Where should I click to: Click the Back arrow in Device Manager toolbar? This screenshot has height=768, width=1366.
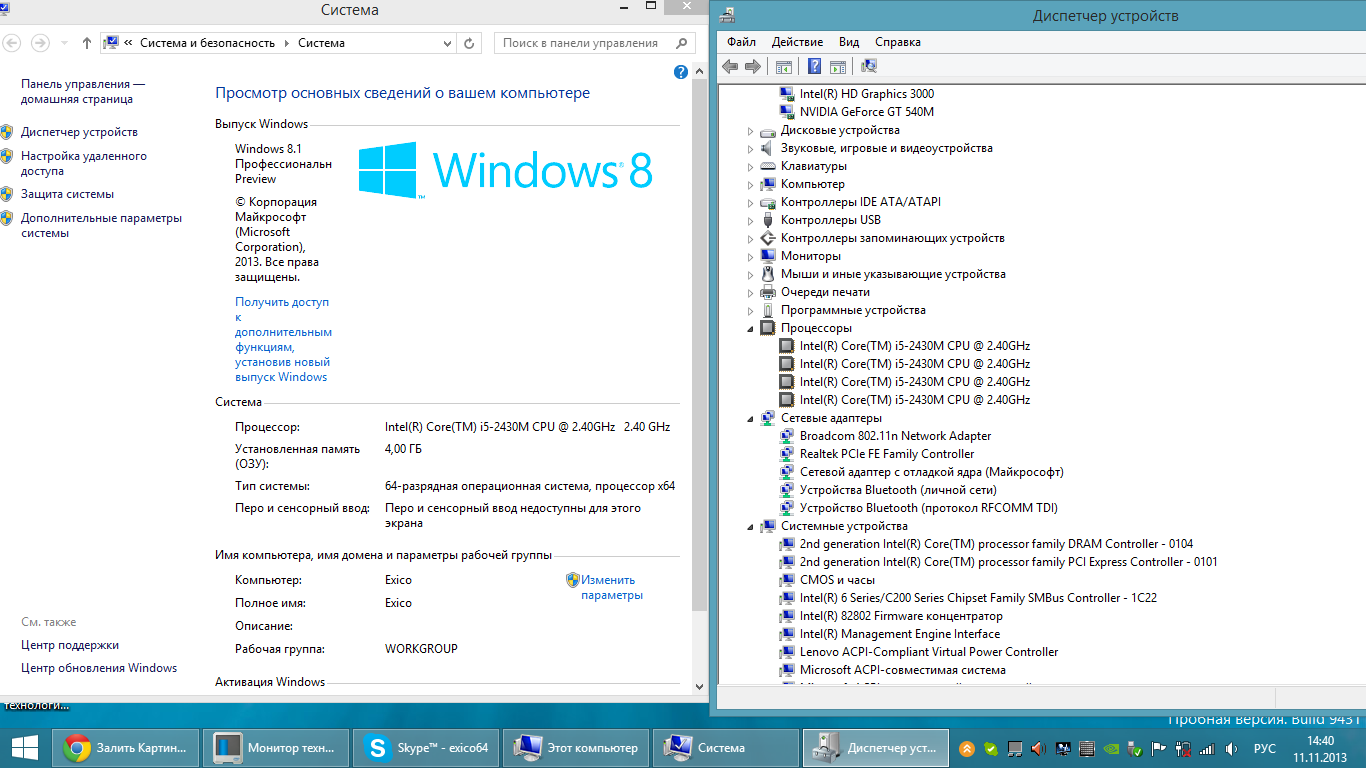tap(729, 67)
